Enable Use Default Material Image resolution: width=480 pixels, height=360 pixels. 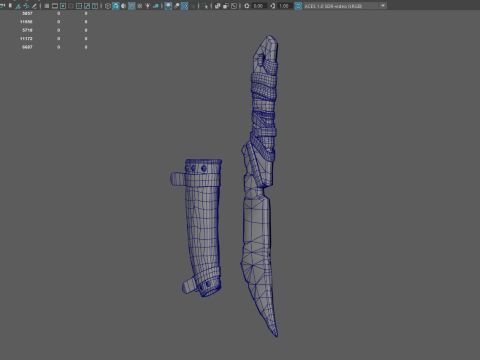point(124,6)
